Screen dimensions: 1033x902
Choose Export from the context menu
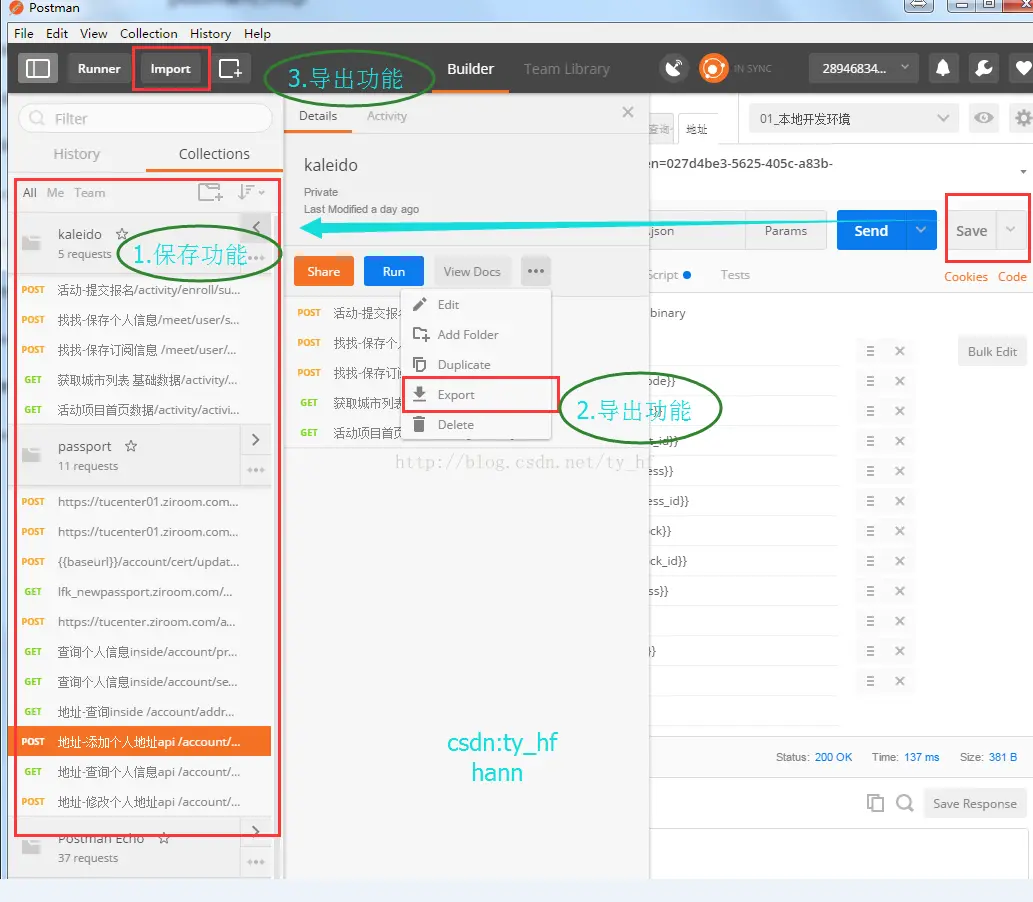(476, 395)
